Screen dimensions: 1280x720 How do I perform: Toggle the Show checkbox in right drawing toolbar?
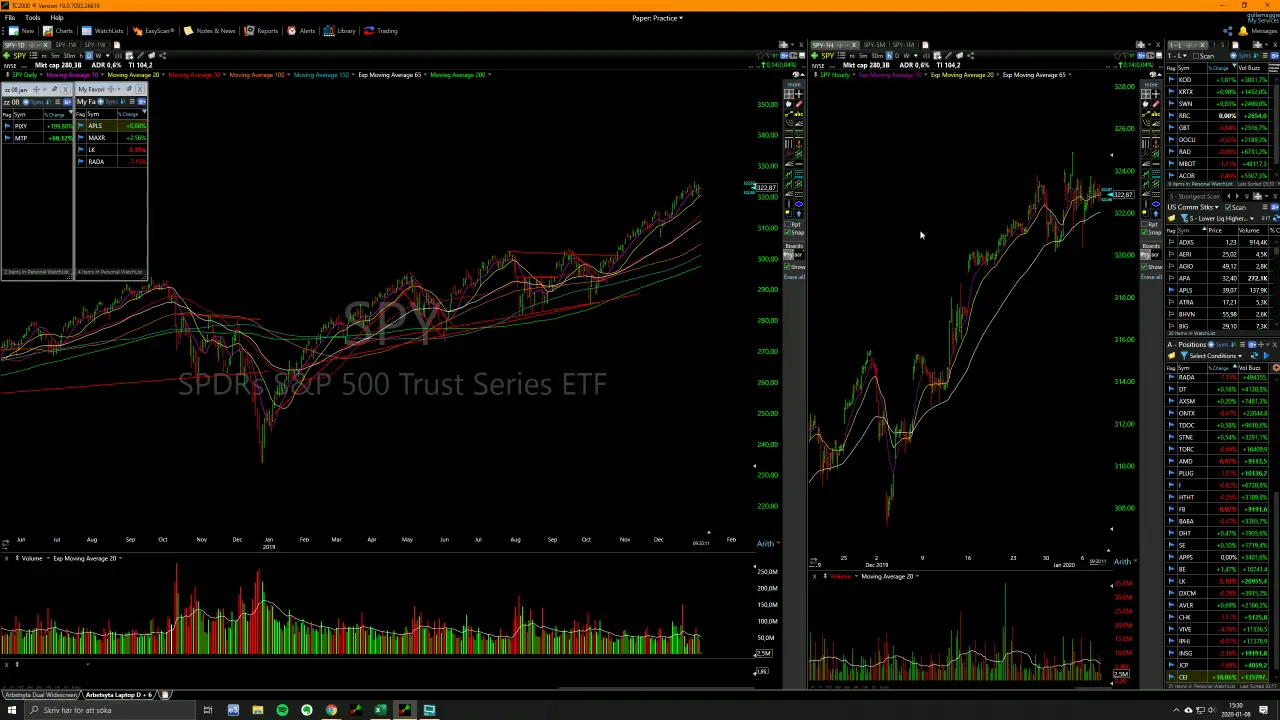(x=1145, y=267)
